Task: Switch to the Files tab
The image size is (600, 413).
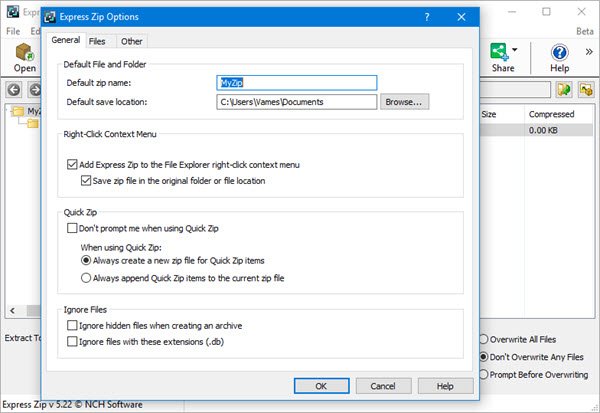Action: 97,41
